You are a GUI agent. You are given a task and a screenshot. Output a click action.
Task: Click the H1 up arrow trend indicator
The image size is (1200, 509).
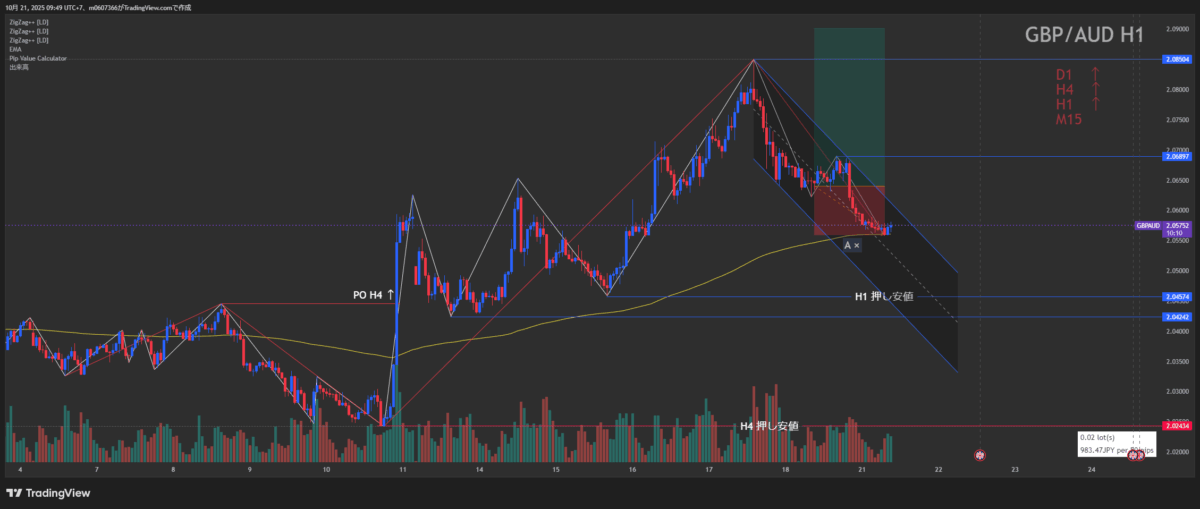1095,104
